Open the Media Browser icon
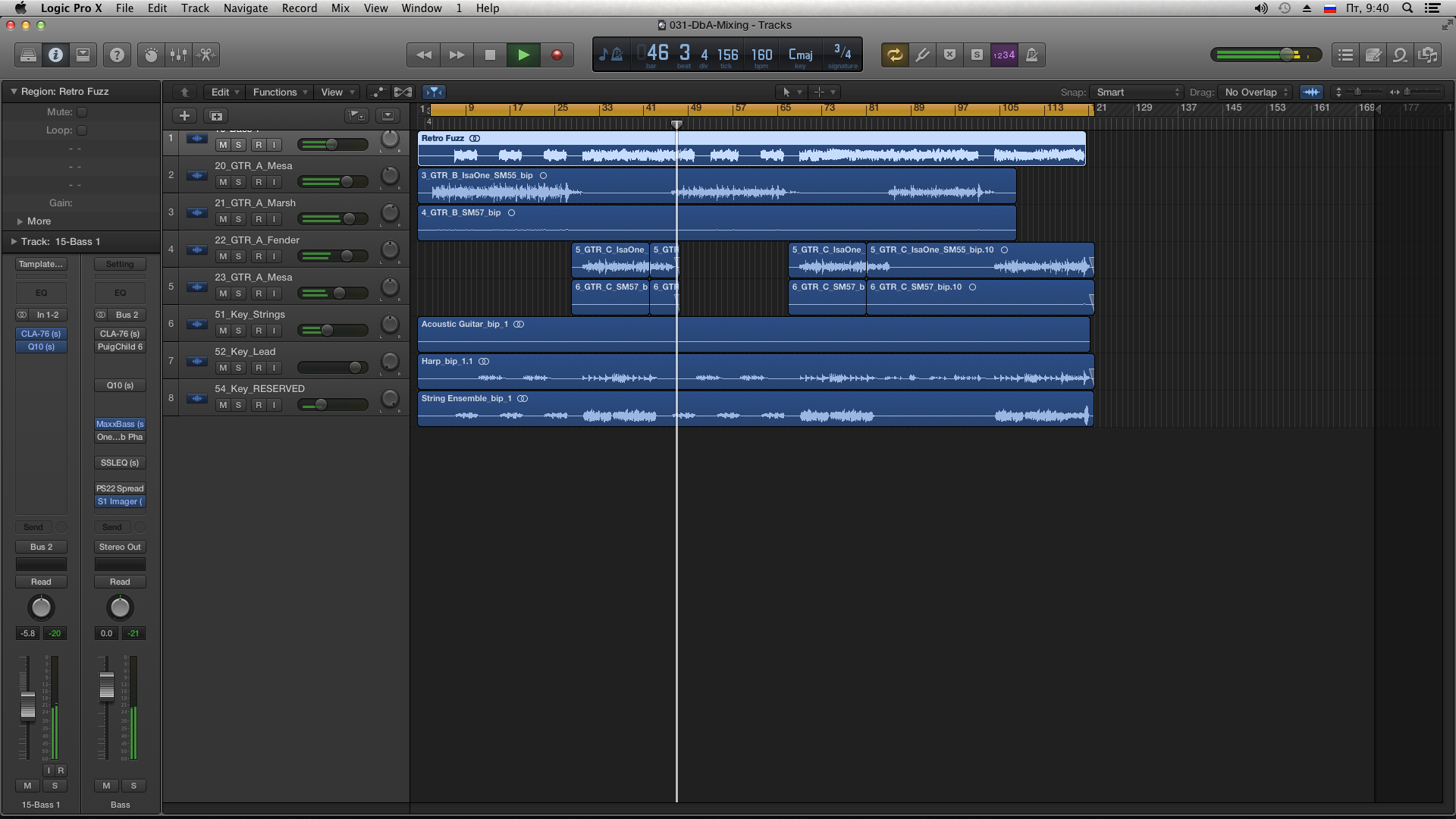Screen dimensions: 1456x819 (1428, 55)
